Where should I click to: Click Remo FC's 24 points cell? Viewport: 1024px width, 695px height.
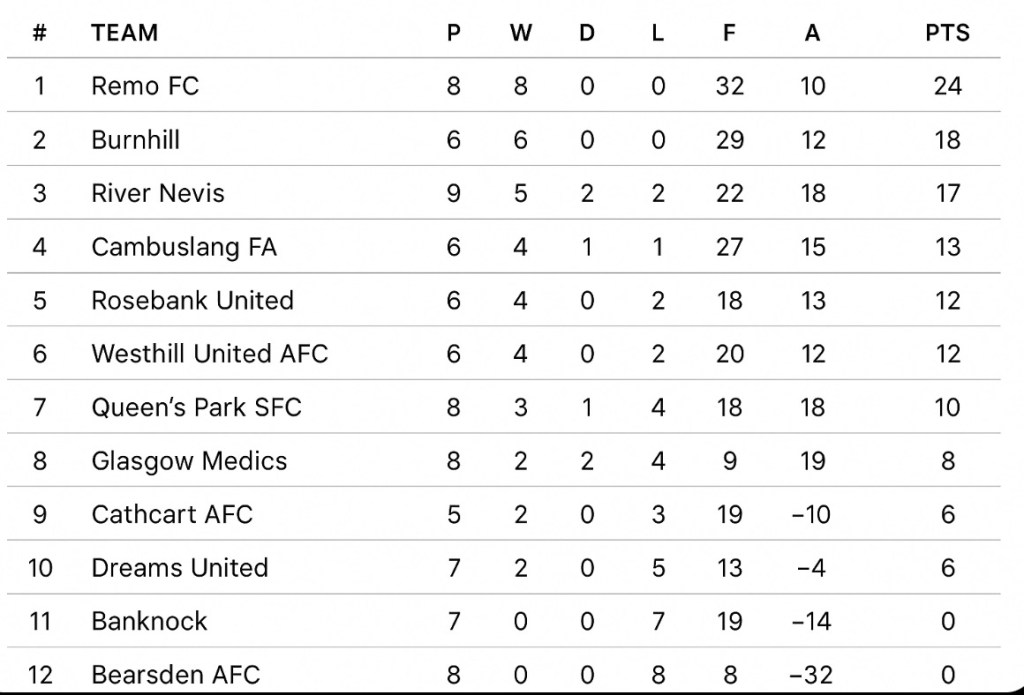pyautogui.click(x=947, y=86)
